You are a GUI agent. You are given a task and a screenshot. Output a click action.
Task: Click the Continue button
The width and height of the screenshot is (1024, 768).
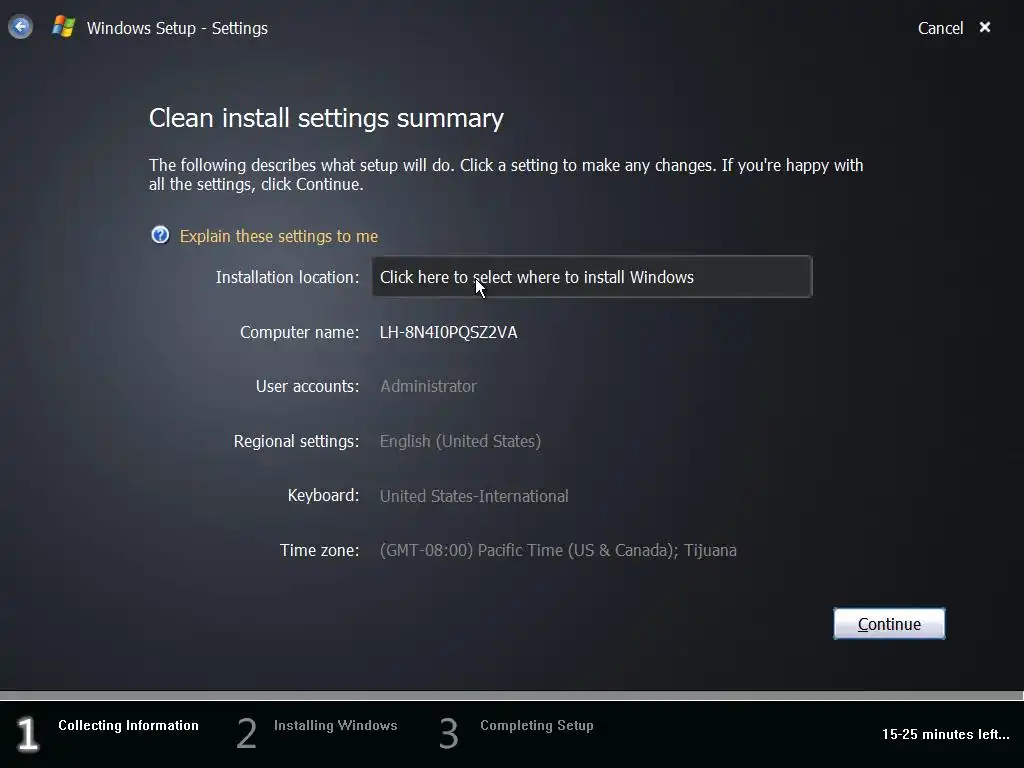click(x=889, y=624)
